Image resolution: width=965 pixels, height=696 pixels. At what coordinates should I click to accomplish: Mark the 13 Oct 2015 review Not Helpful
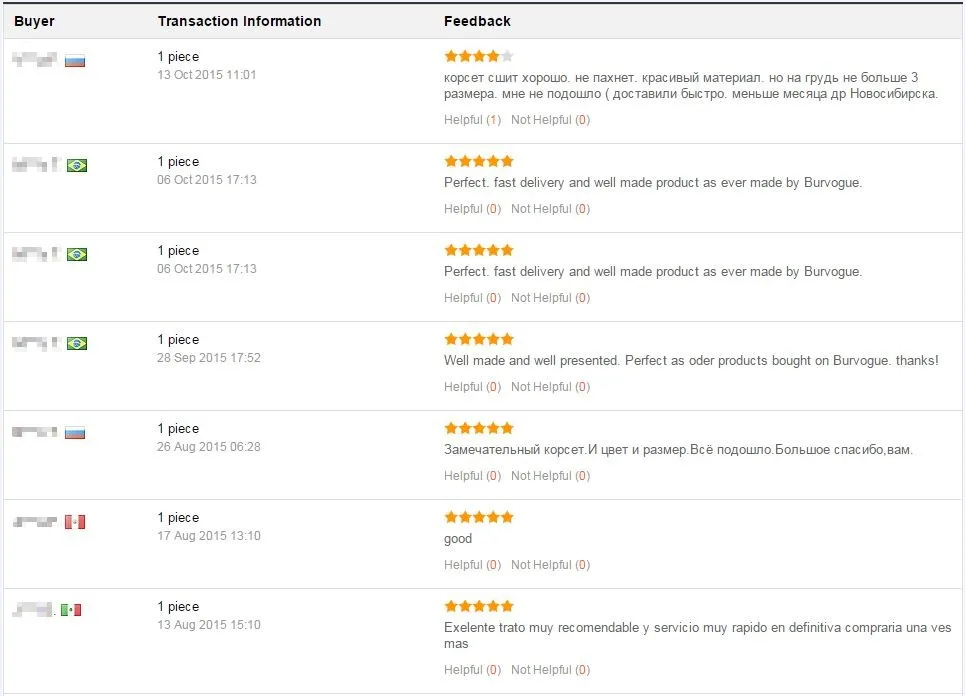[550, 120]
